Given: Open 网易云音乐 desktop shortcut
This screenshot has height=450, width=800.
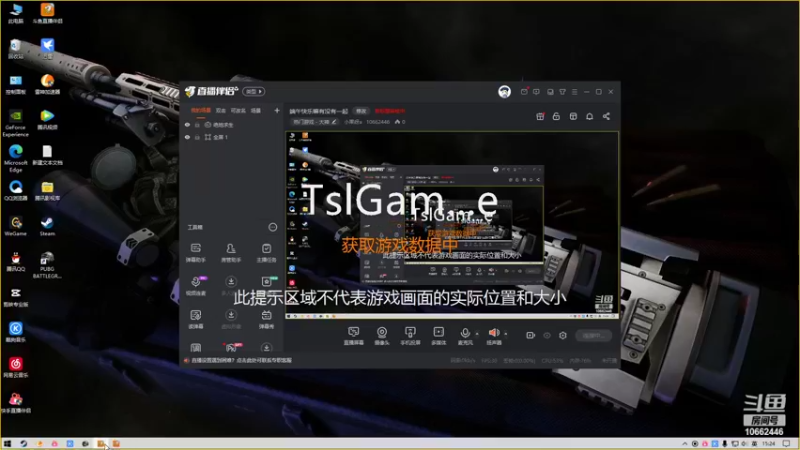Looking at the screenshot, I should pyautogui.click(x=15, y=367).
